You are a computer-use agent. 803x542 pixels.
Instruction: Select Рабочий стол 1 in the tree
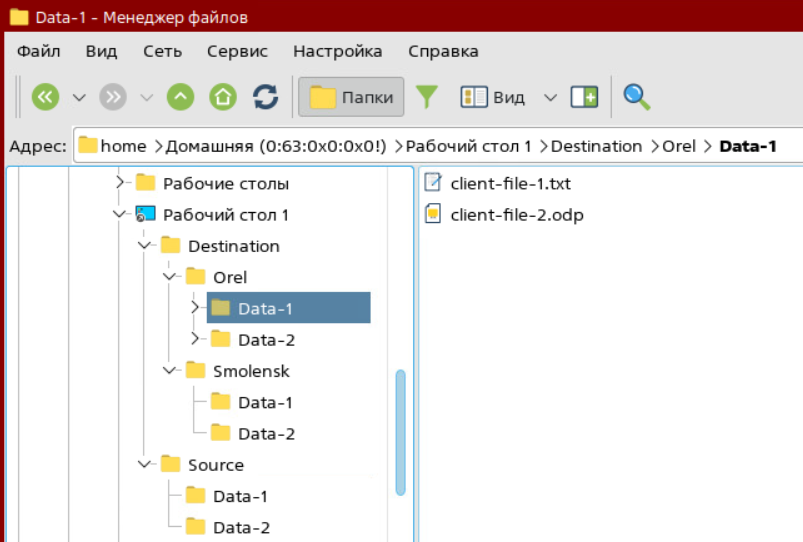(x=226, y=215)
